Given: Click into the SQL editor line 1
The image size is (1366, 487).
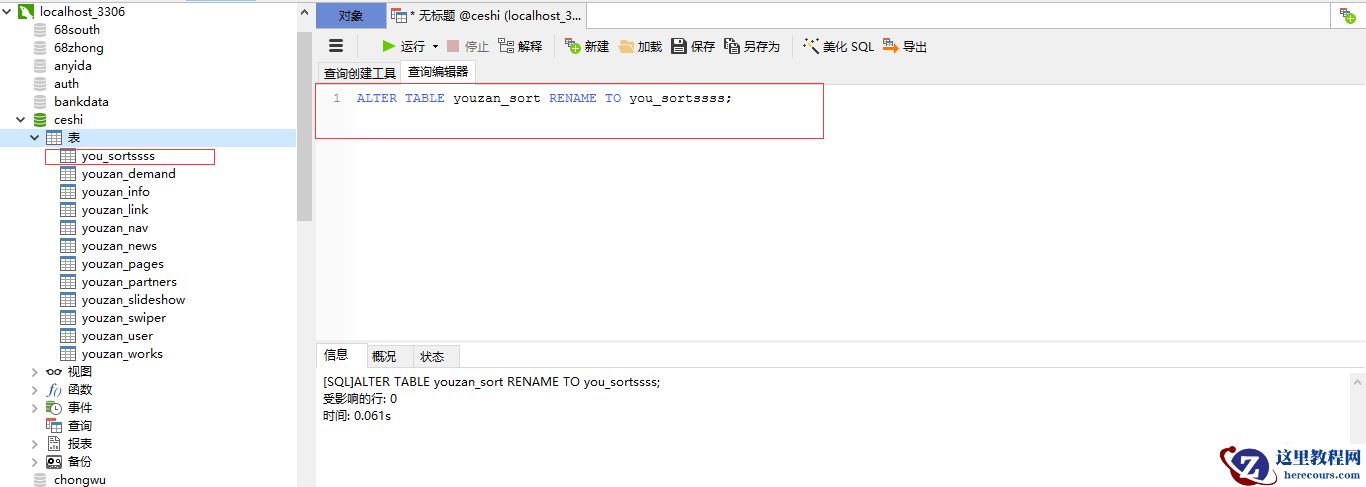Looking at the screenshot, I should pyautogui.click(x=544, y=98).
